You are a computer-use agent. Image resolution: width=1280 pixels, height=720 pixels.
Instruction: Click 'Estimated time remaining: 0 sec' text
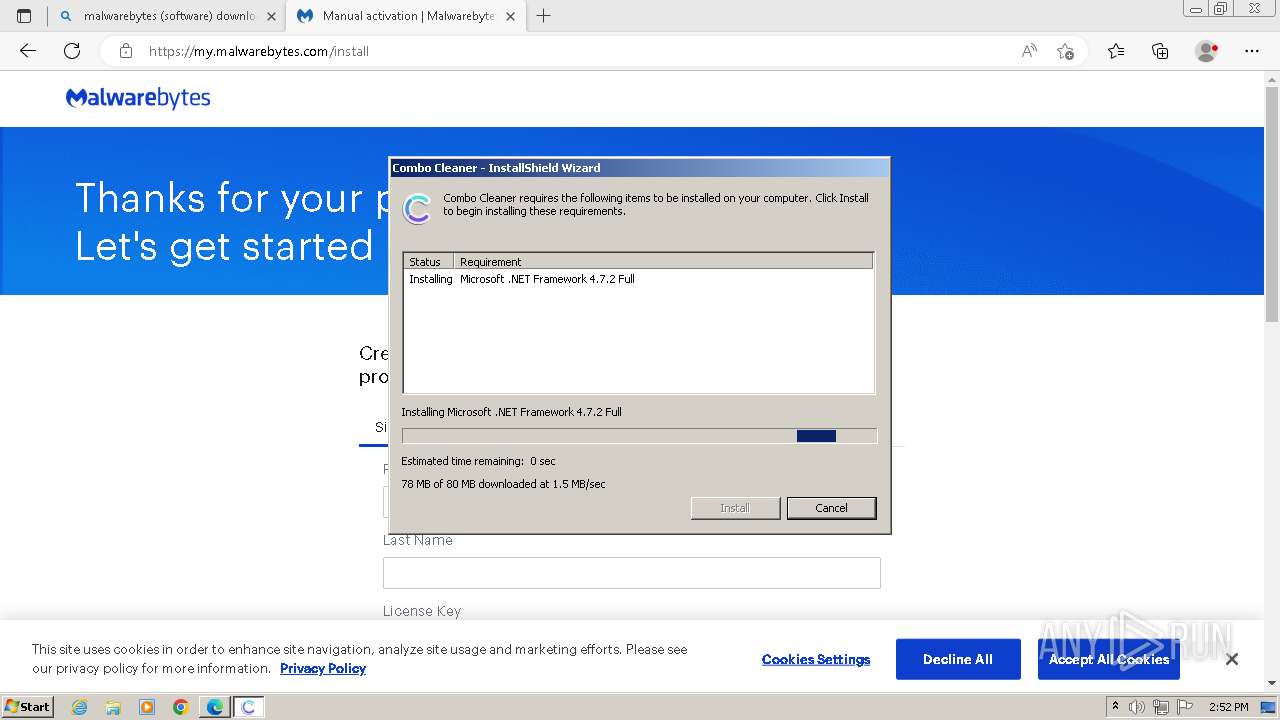[x=478, y=461]
